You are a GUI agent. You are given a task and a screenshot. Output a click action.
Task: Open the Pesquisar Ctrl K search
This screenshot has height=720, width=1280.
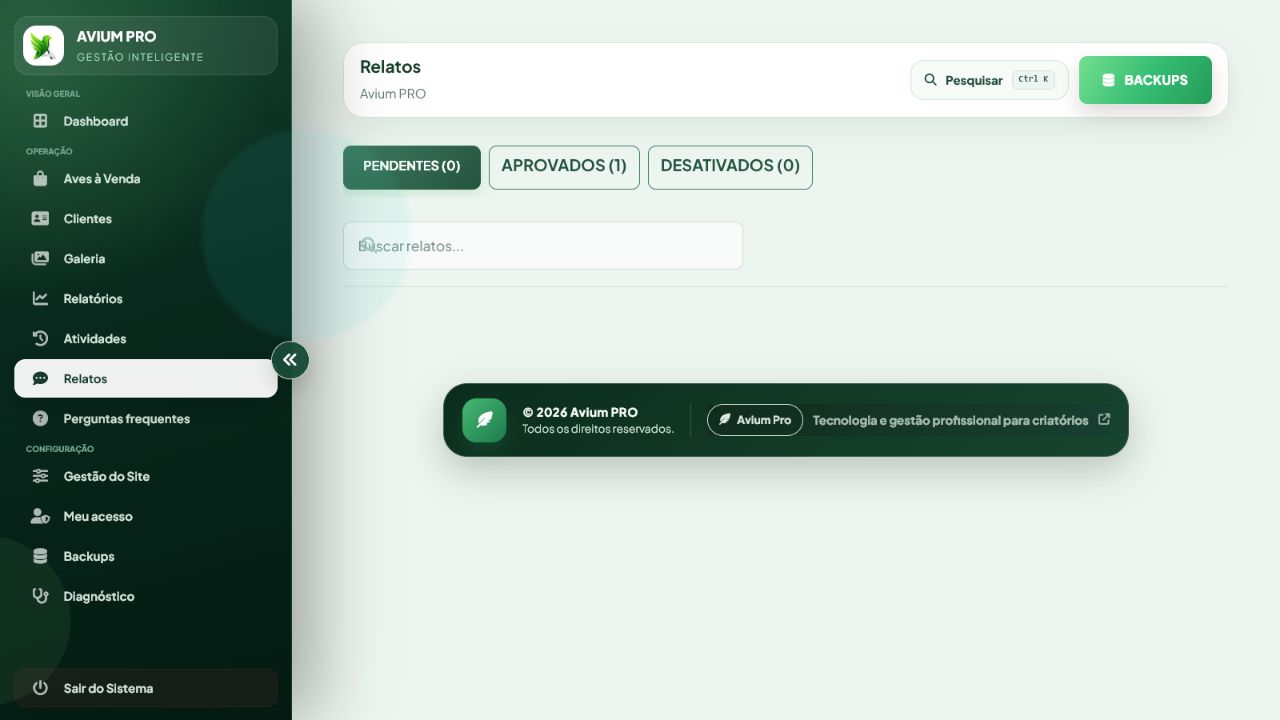click(989, 80)
